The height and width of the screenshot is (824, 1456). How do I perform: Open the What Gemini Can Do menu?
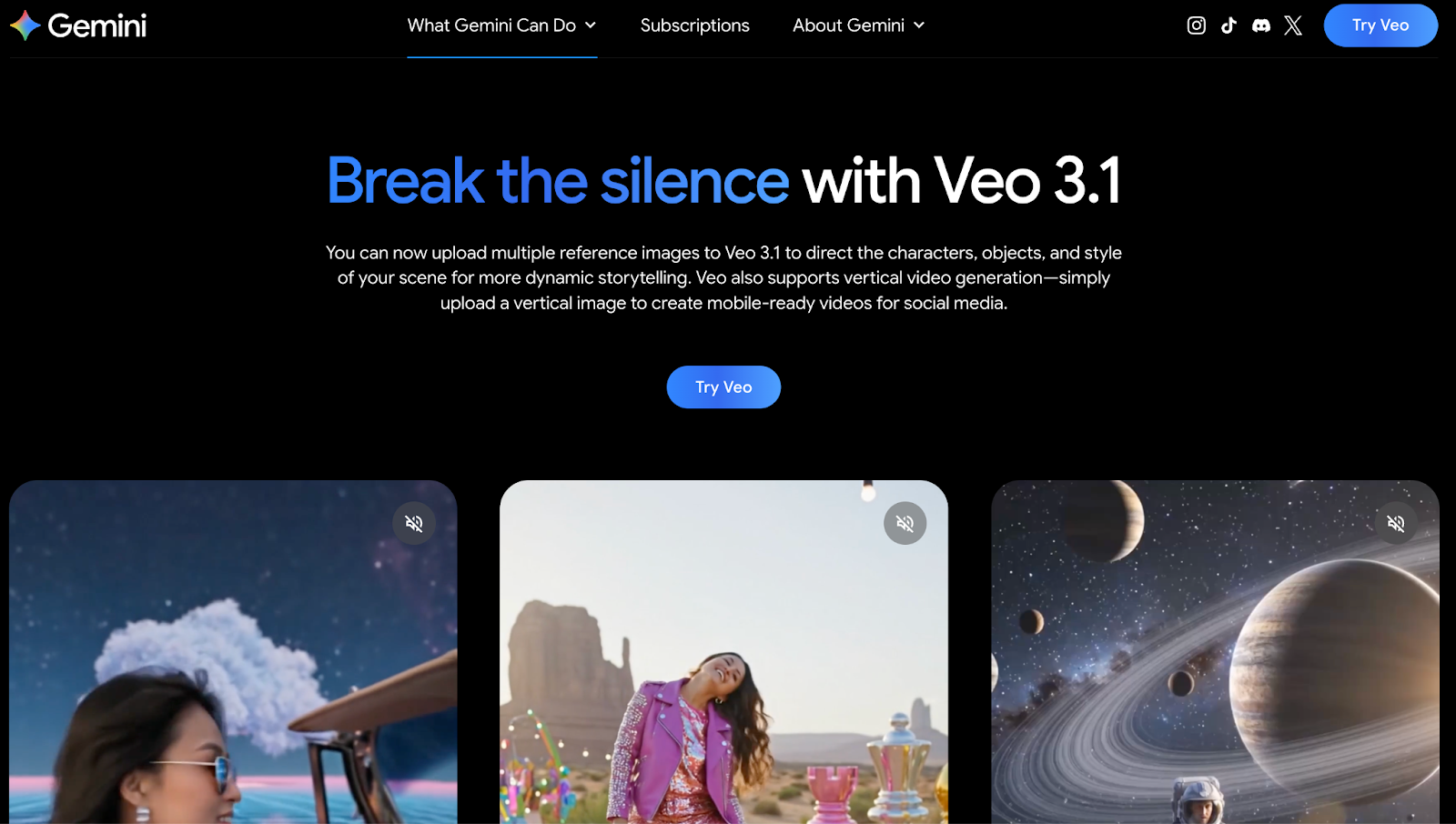(501, 25)
